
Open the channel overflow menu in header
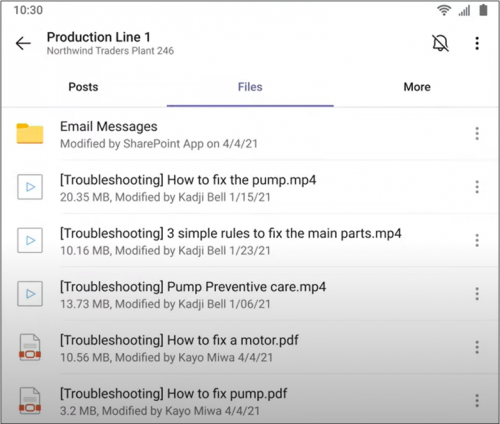477,43
